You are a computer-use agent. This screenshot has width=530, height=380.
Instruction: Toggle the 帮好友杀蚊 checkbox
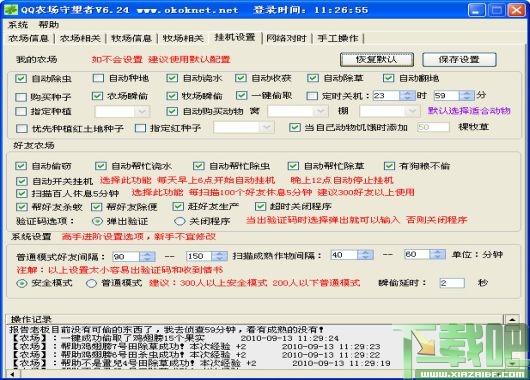22,207
